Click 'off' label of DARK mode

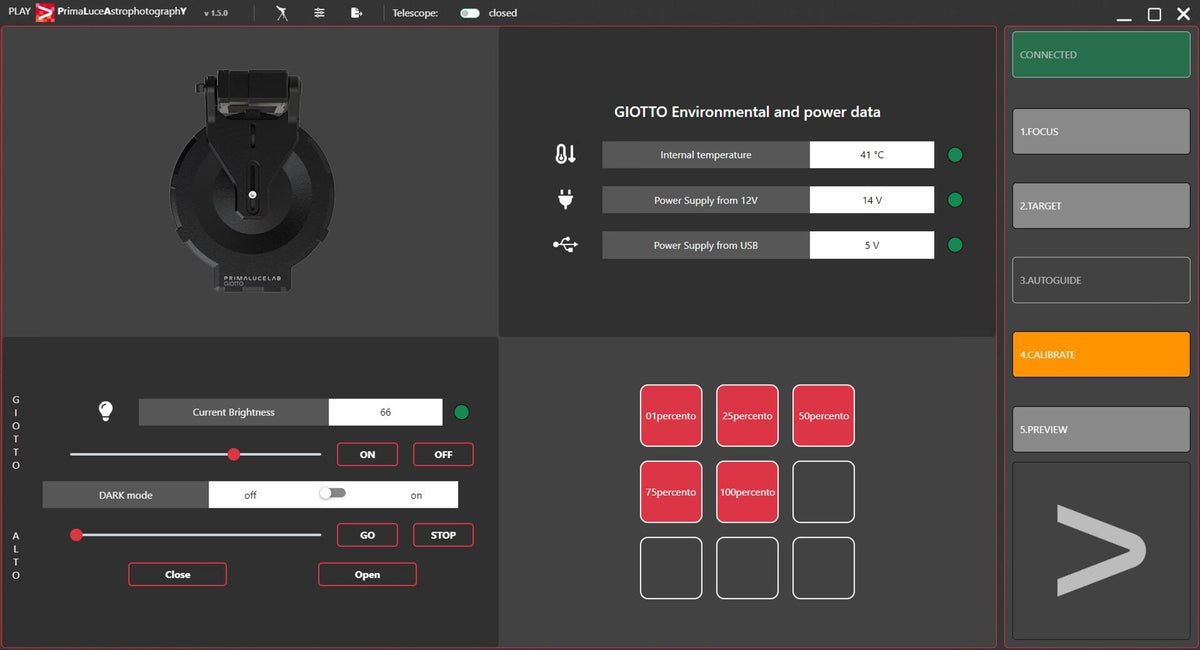250,495
